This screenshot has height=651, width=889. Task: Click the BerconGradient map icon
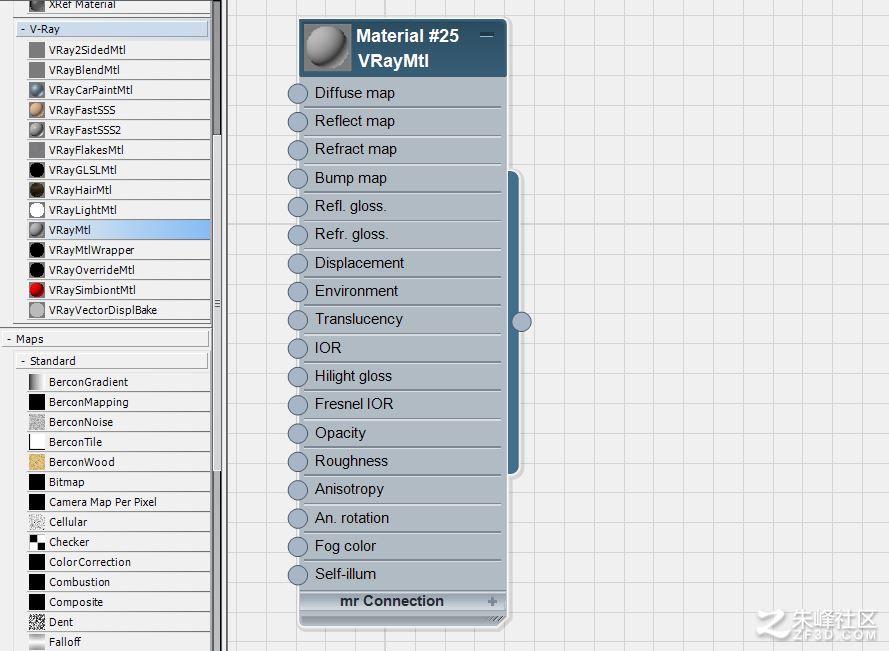[x=37, y=382]
